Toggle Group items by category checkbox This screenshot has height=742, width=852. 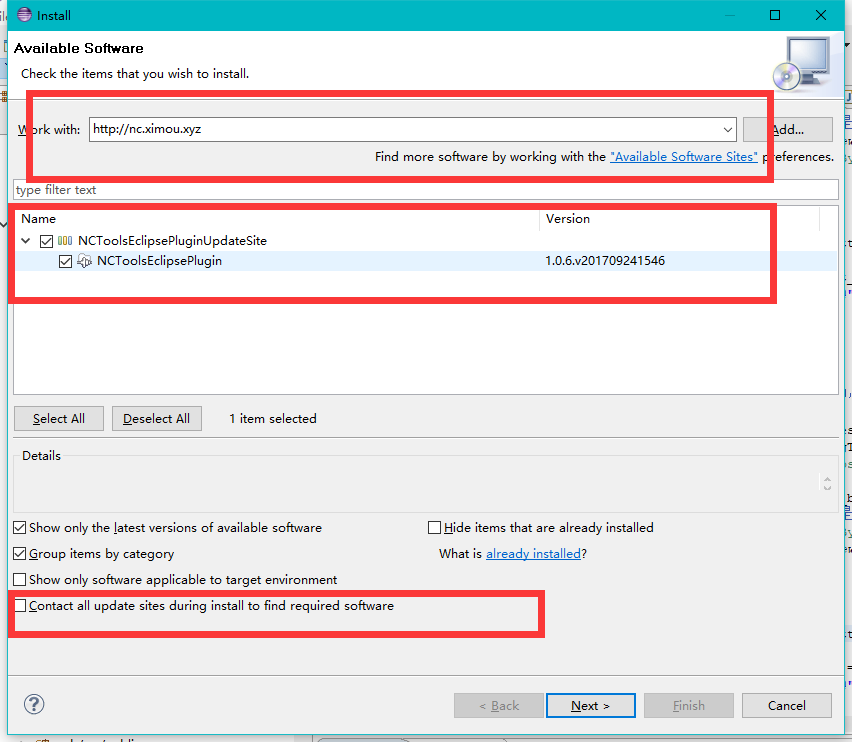20,554
